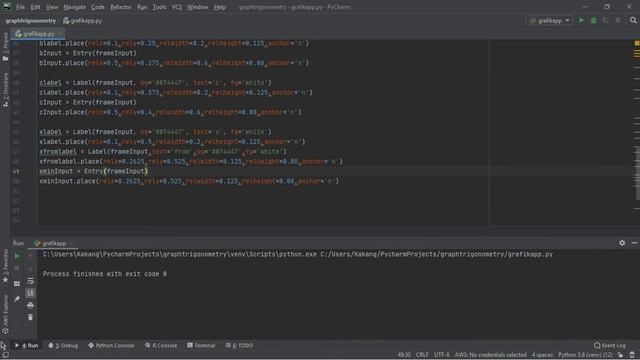This screenshot has height=360, width=640.
Task: Open AWS credentials selector in status bar
Action: click(491, 355)
